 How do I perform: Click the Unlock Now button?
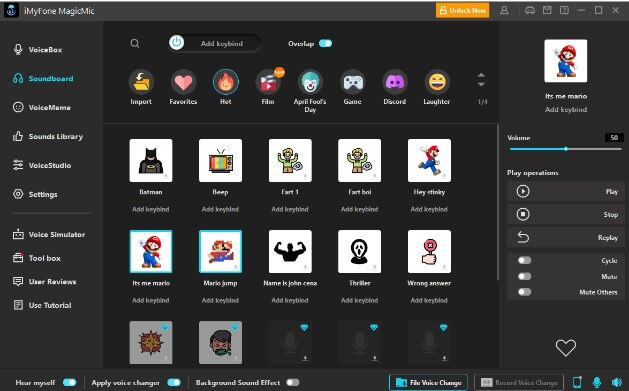click(463, 10)
